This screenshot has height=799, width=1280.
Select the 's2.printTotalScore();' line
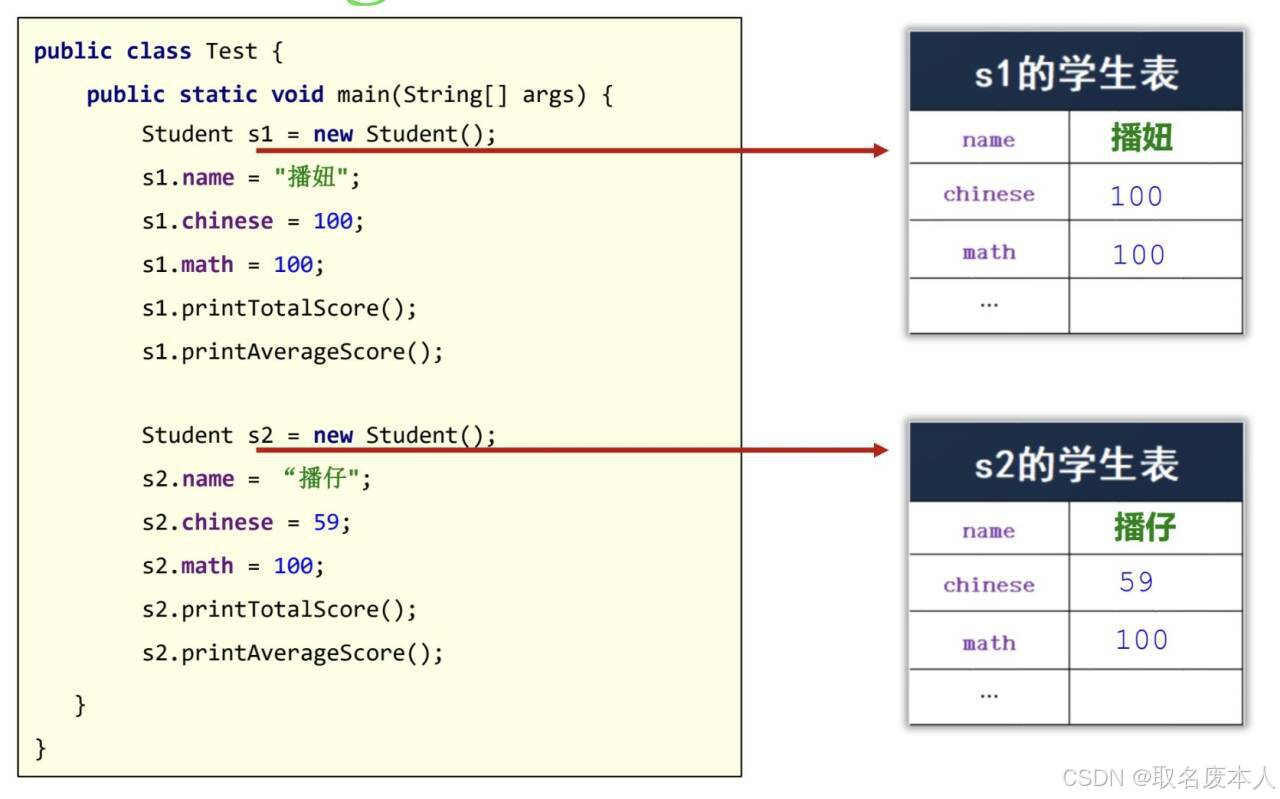click(x=279, y=609)
